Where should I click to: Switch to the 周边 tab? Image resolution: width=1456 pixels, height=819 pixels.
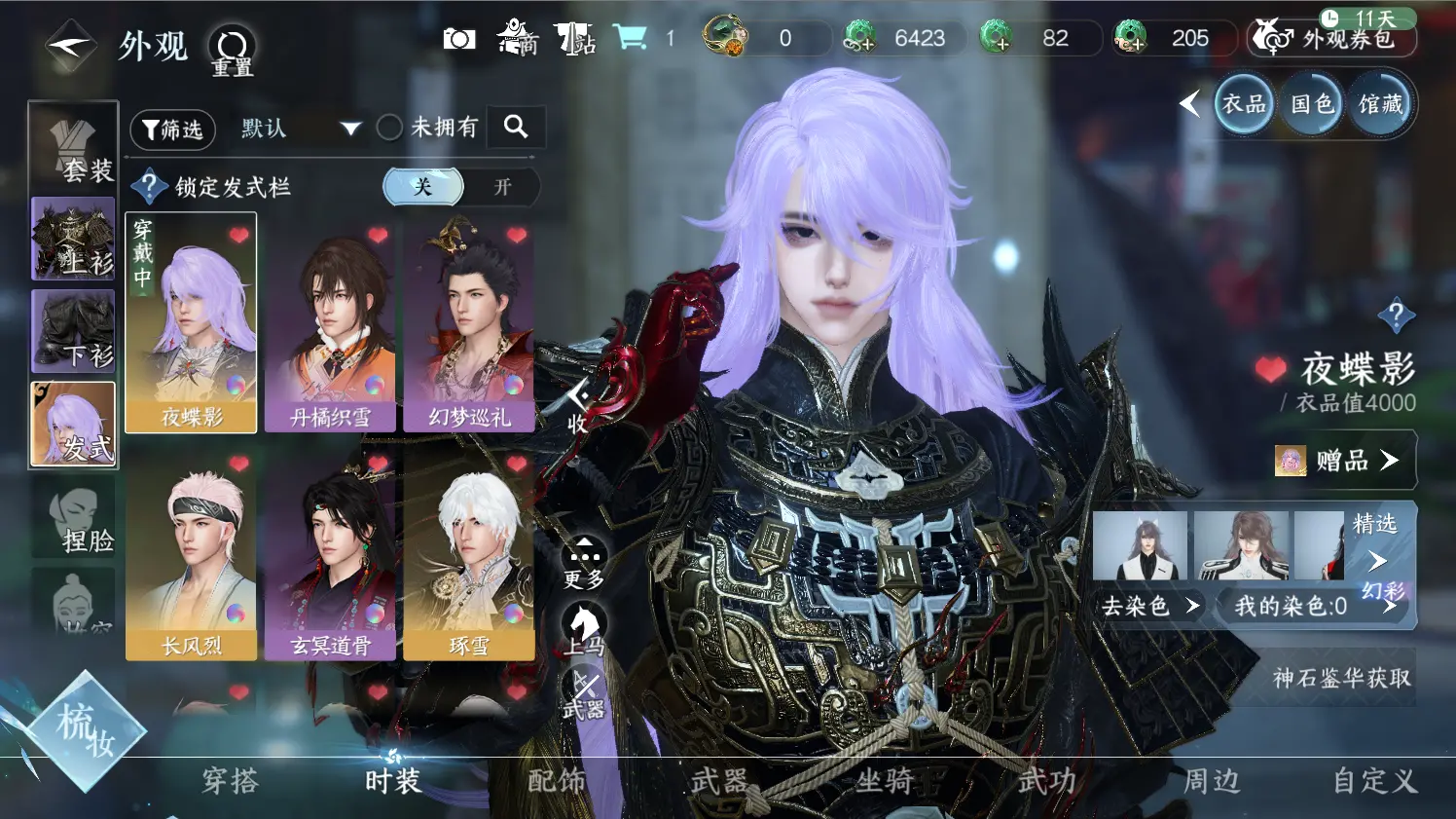pos(1212,780)
